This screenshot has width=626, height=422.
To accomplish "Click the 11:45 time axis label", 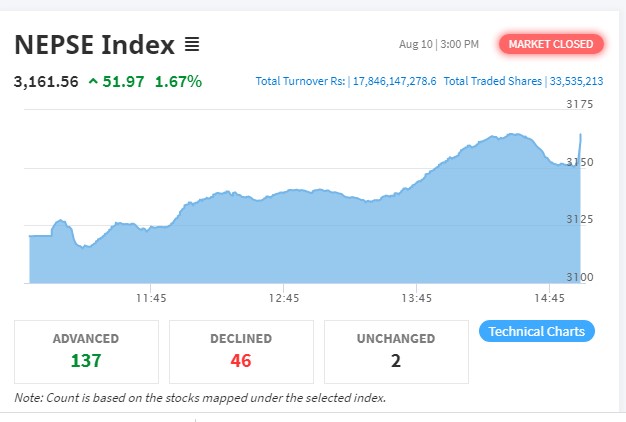I will [151, 298].
